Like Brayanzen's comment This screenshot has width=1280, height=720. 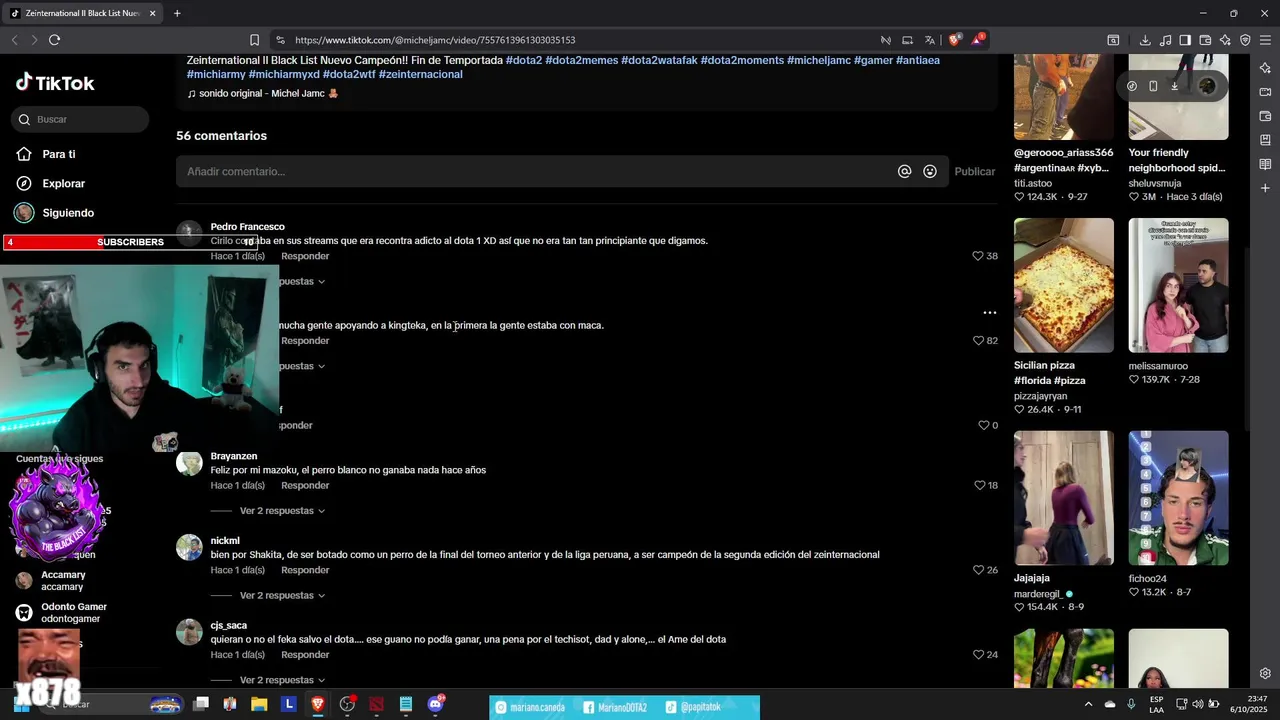[x=979, y=485]
